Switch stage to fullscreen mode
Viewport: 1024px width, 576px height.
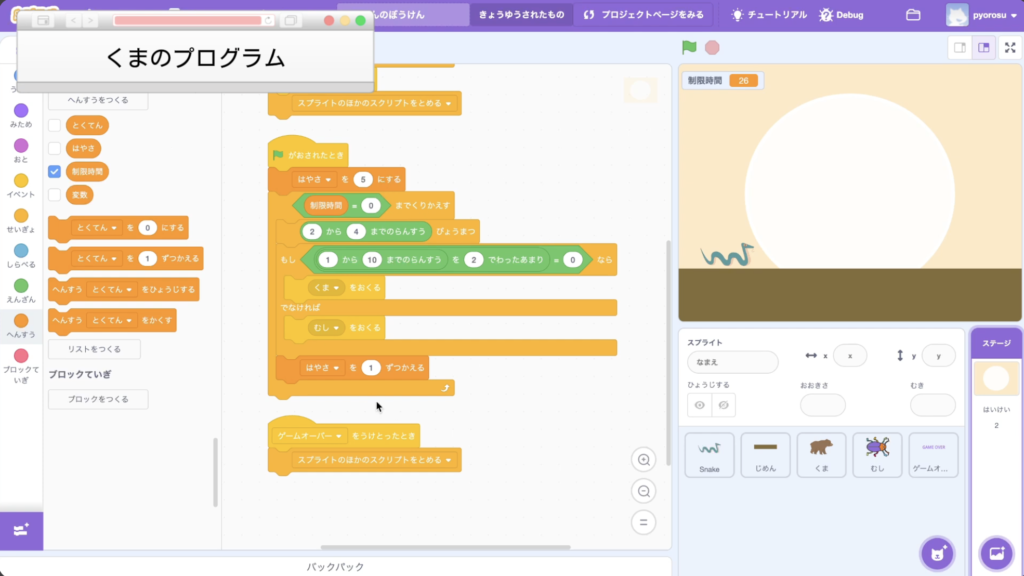tap(1009, 47)
